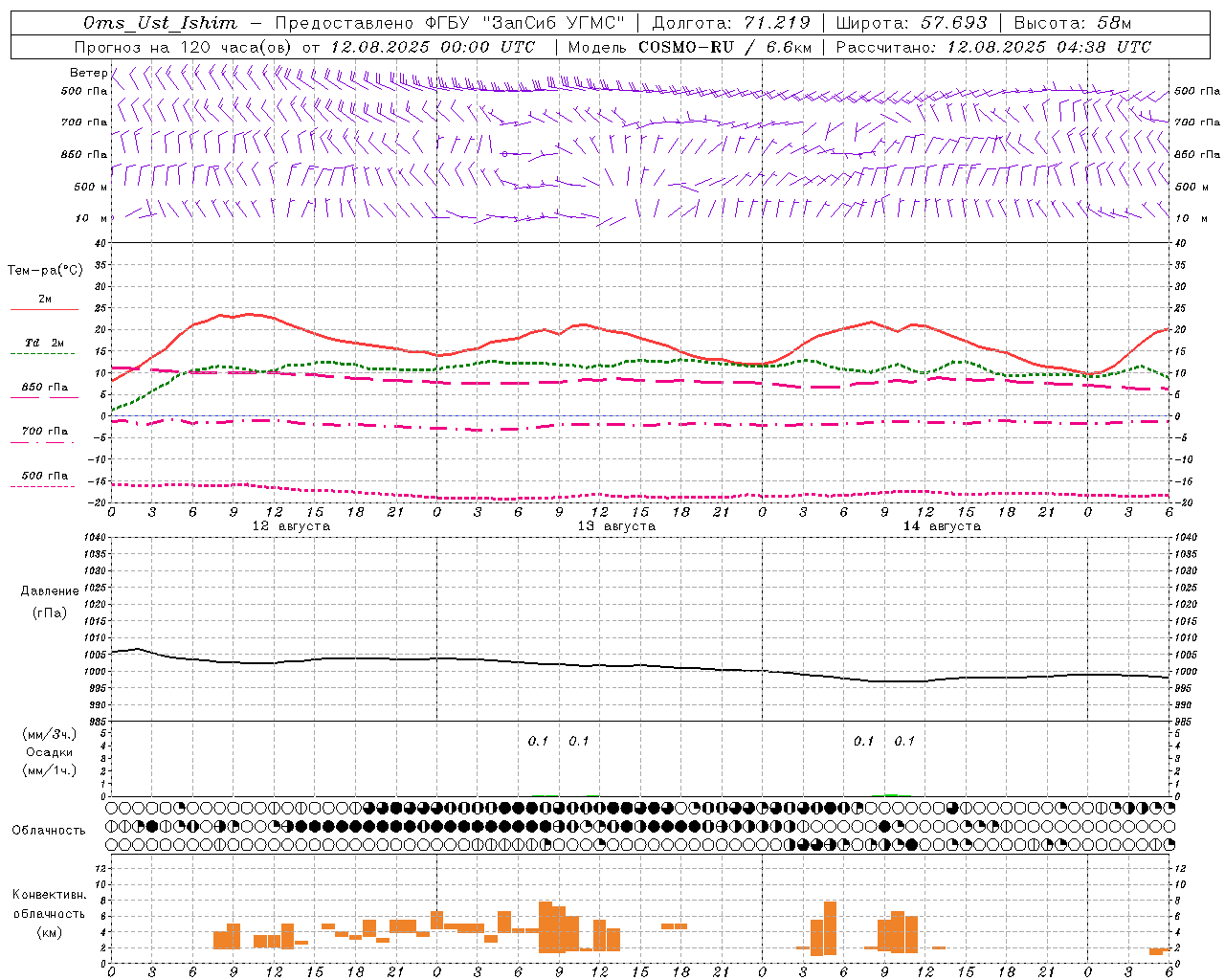Click the solid red 2м legend line
Screen dimensions: 1225x980
(44, 309)
